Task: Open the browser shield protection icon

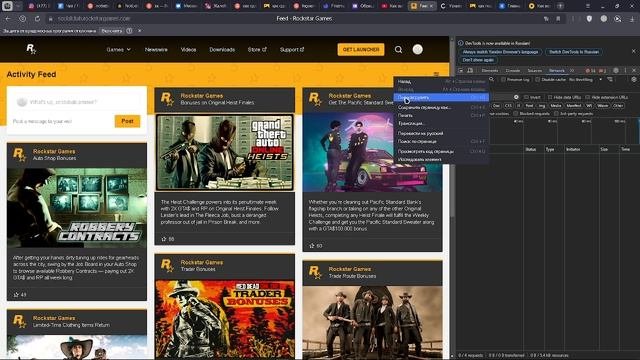Action: coord(589,19)
